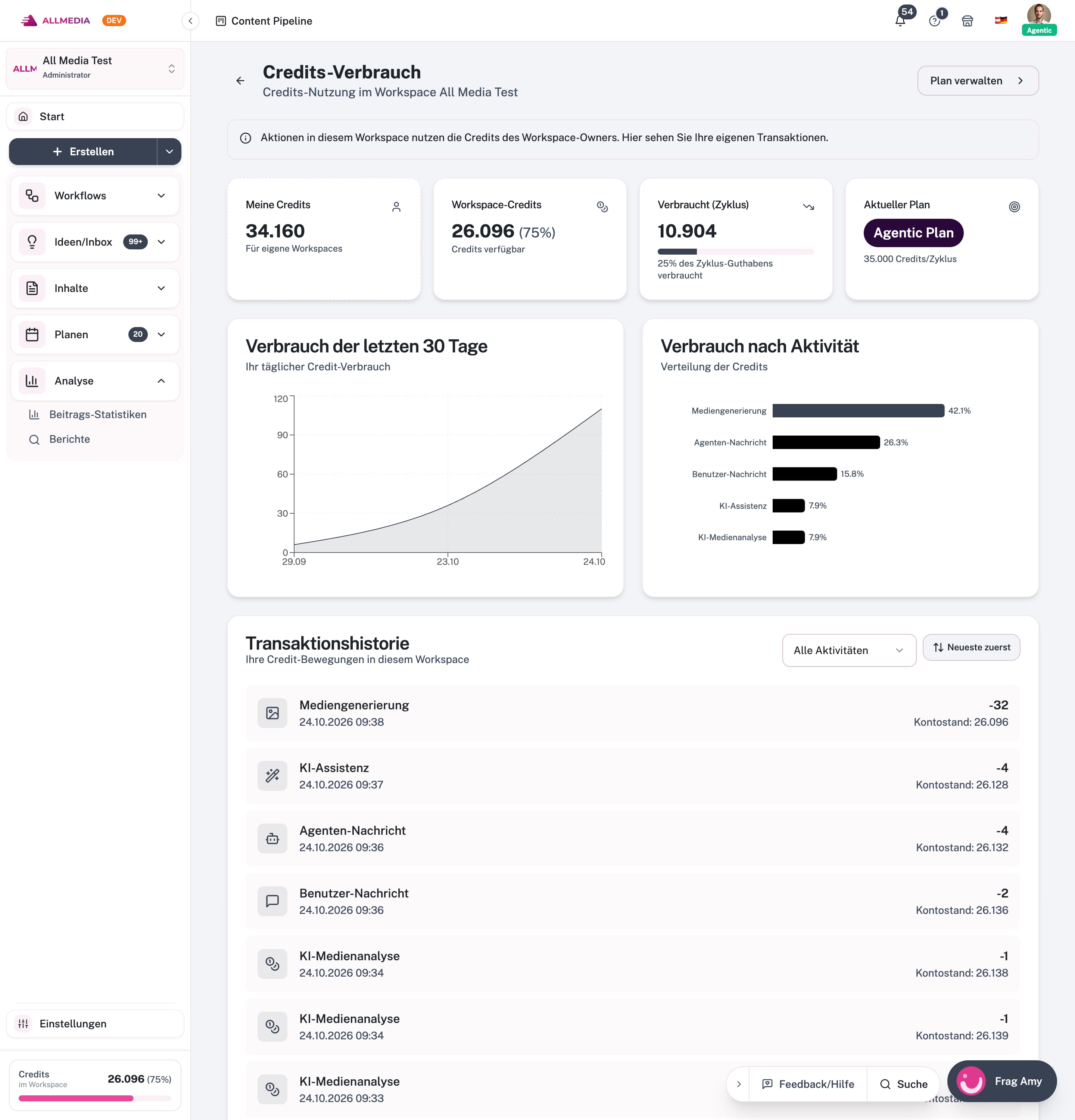
Task: Expand the Planen section
Action: (x=95, y=335)
